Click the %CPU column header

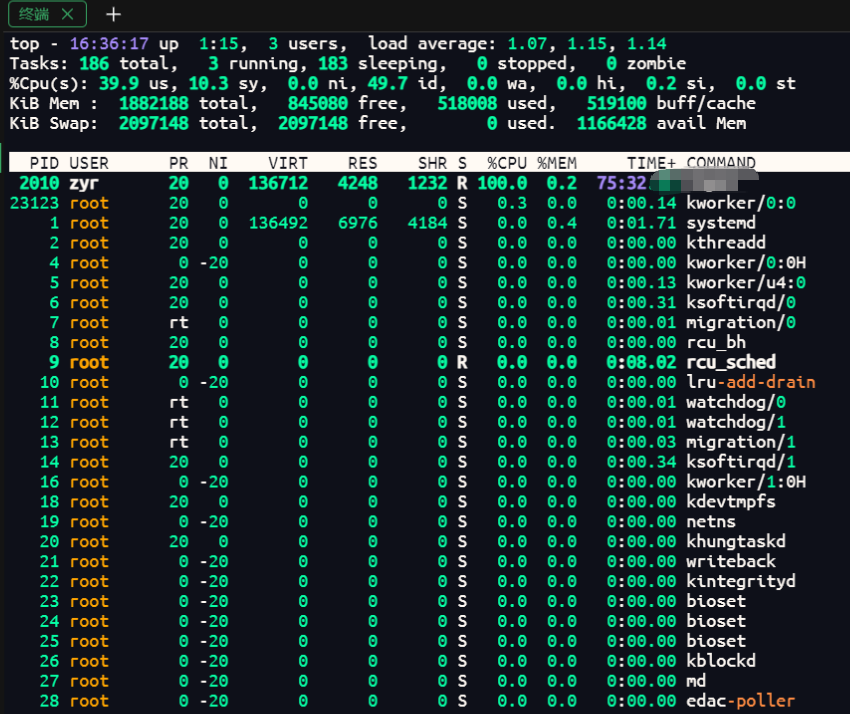pos(506,163)
